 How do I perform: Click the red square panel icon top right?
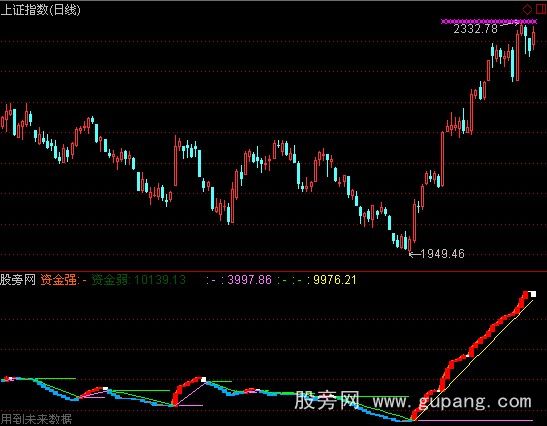[541, 9]
